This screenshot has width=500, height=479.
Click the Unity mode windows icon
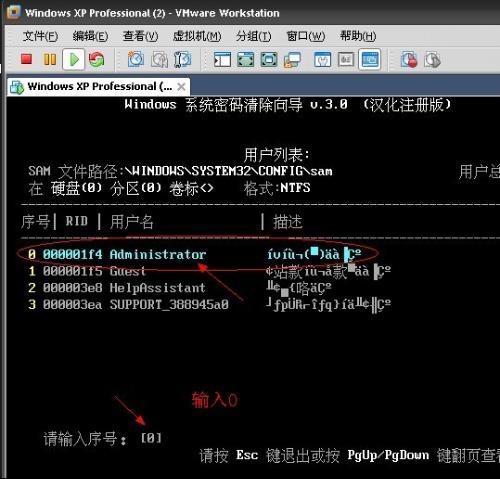(x=292, y=60)
